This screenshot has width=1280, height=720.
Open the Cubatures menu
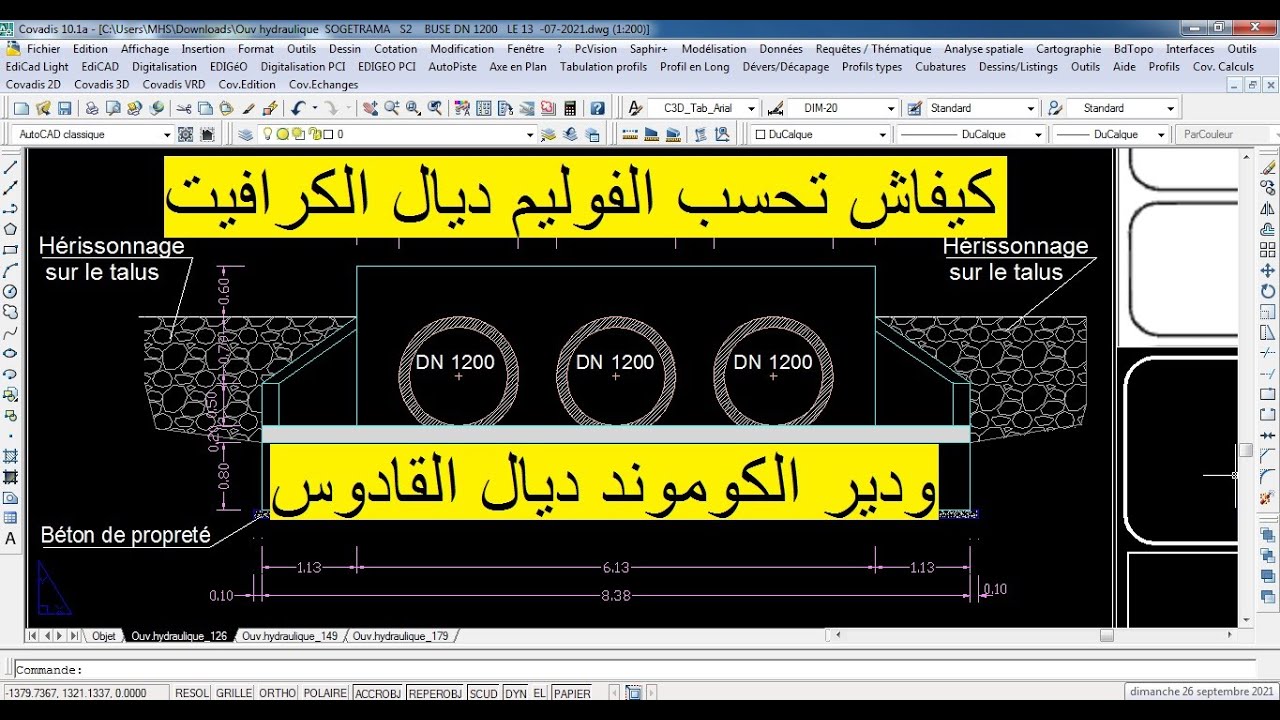click(x=940, y=67)
